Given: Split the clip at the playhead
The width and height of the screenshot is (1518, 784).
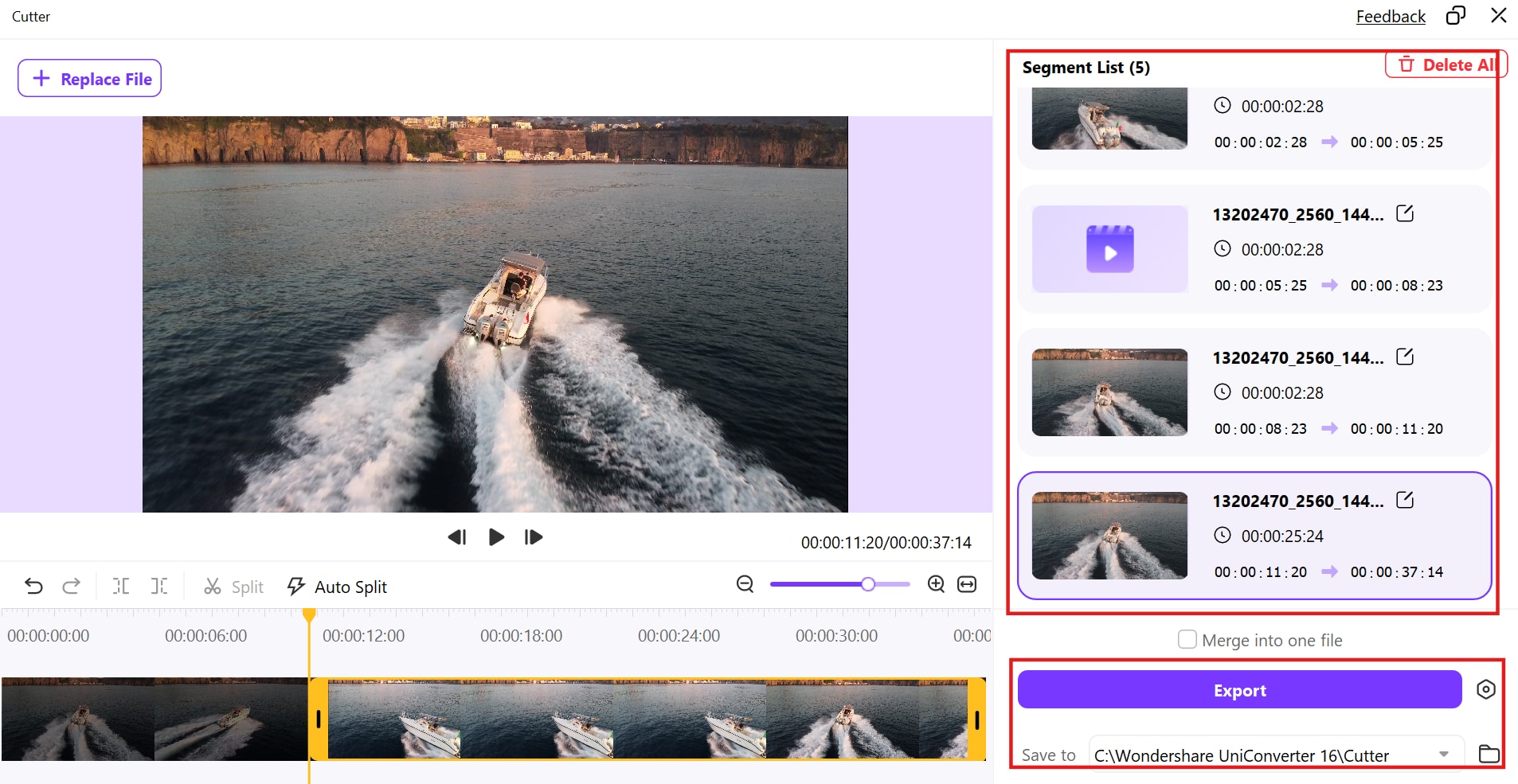Looking at the screenshot, I should [x=233, y=587].
